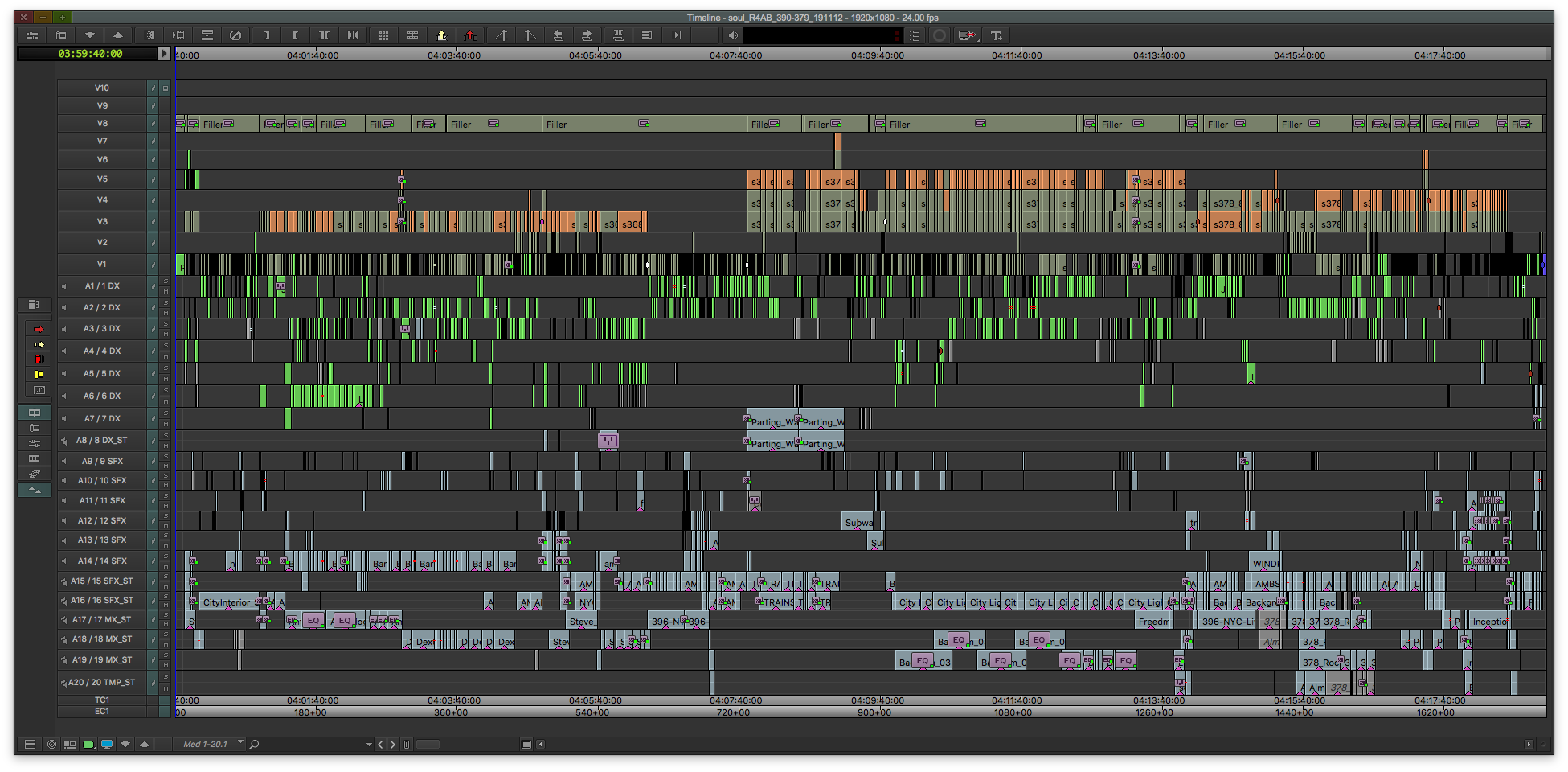
Task: Click the down triangle in top toolbar
Action: pyautogui.click(x=89, y=35)
